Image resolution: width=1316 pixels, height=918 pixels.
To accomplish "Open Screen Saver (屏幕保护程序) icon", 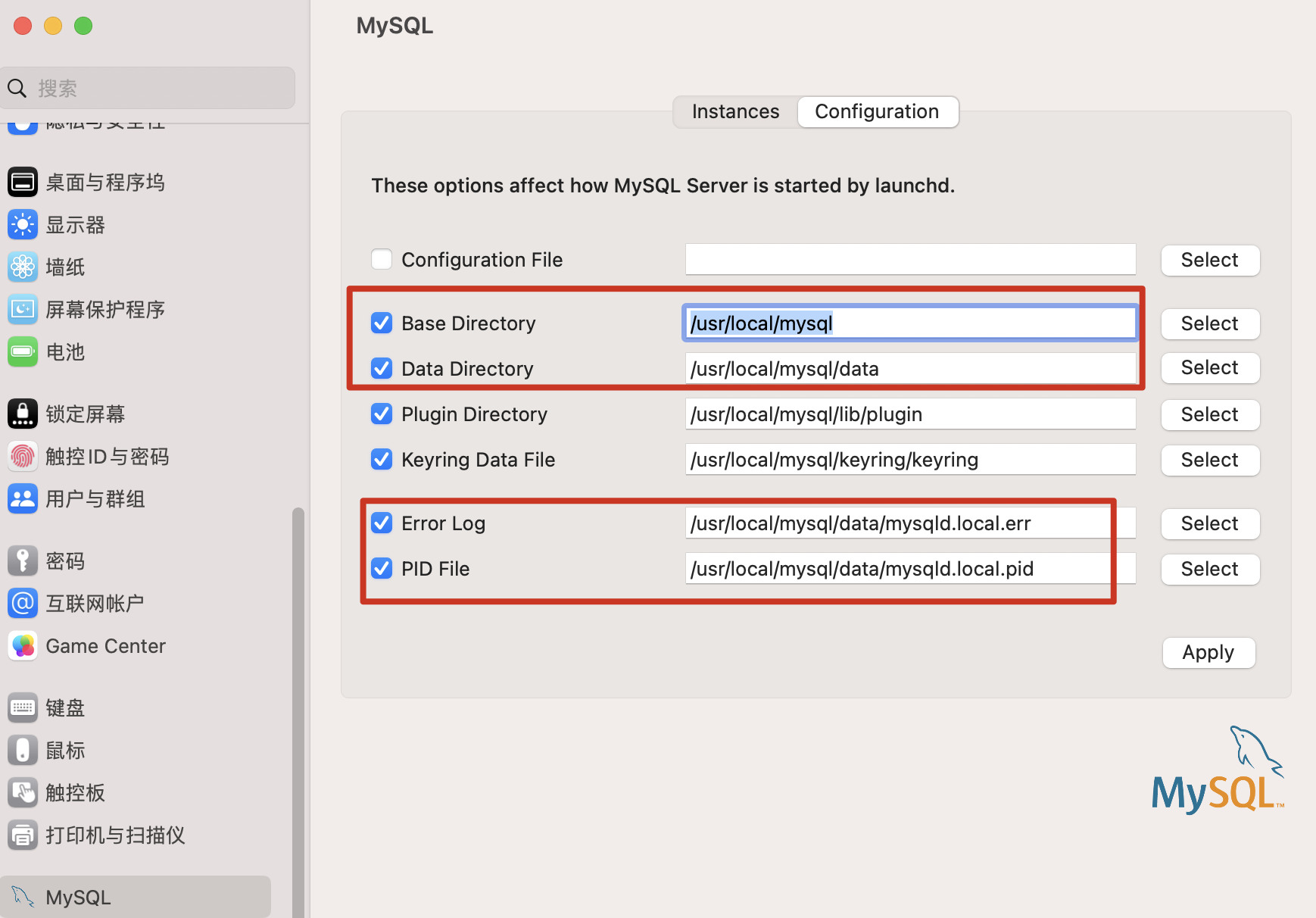I will click(23, 309).
